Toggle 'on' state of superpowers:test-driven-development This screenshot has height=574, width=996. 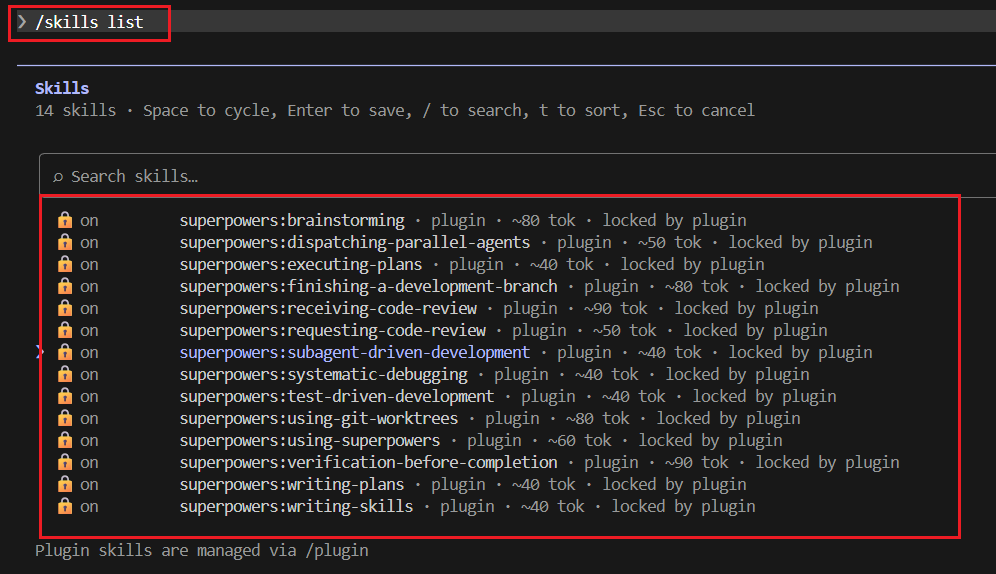click(x=89, y=397)
